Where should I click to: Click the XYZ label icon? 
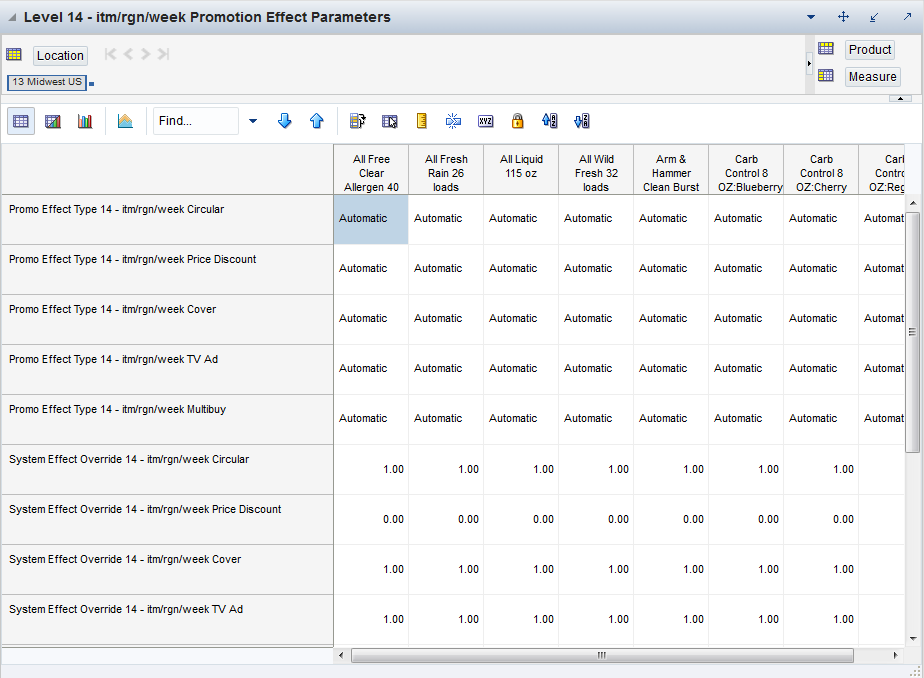coord(486,121)
